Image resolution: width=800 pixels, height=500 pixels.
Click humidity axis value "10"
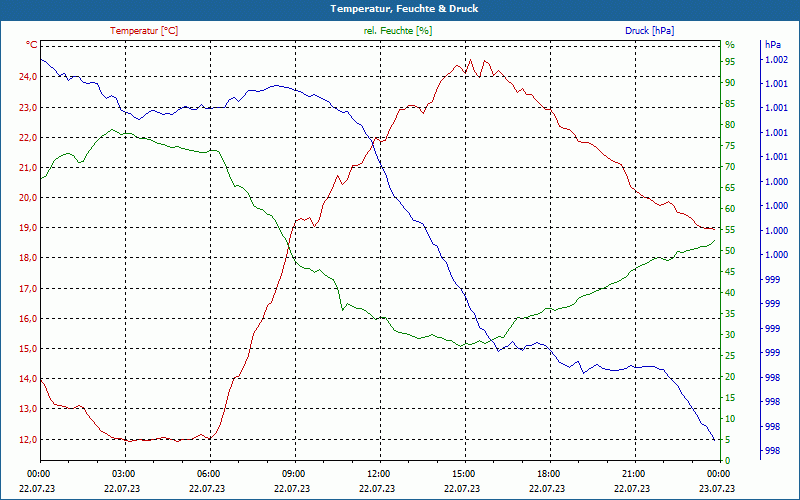[x=730, y=418]
